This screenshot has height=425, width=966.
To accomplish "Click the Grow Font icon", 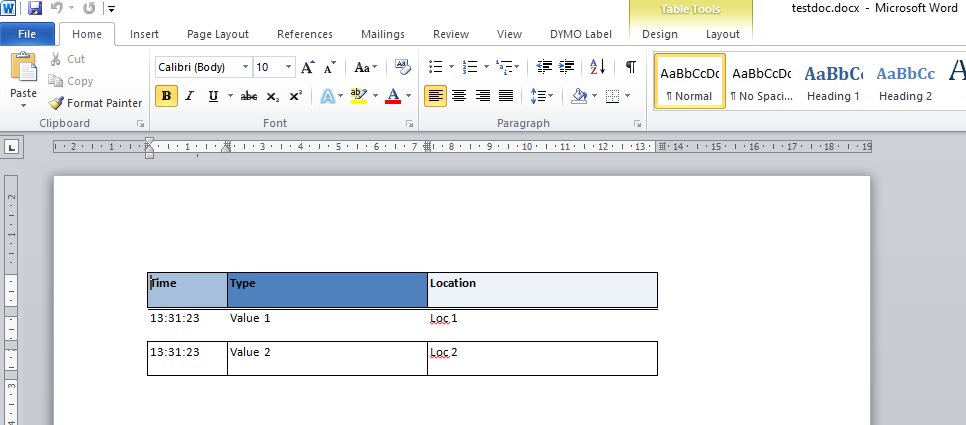I will [x=308, y=68].
